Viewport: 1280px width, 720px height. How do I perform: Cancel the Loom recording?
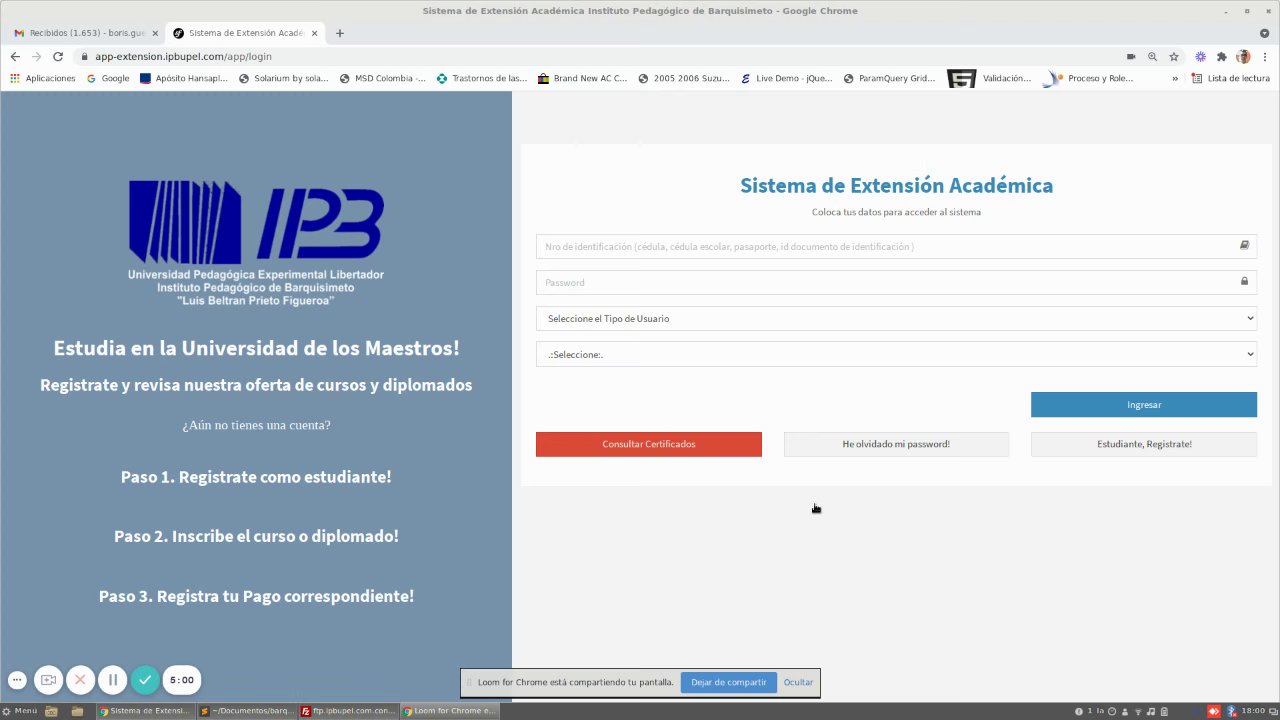[x=81, y=680]
